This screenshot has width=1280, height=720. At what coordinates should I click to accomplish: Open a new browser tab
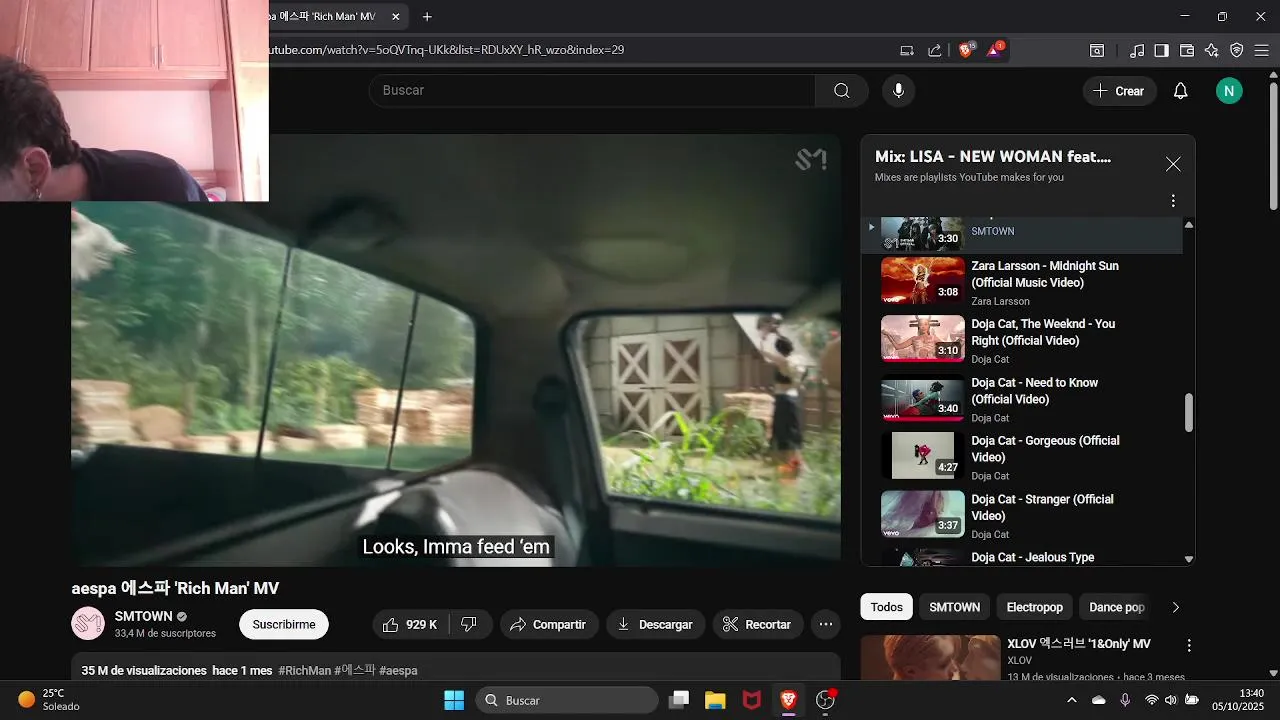point(427,17)
